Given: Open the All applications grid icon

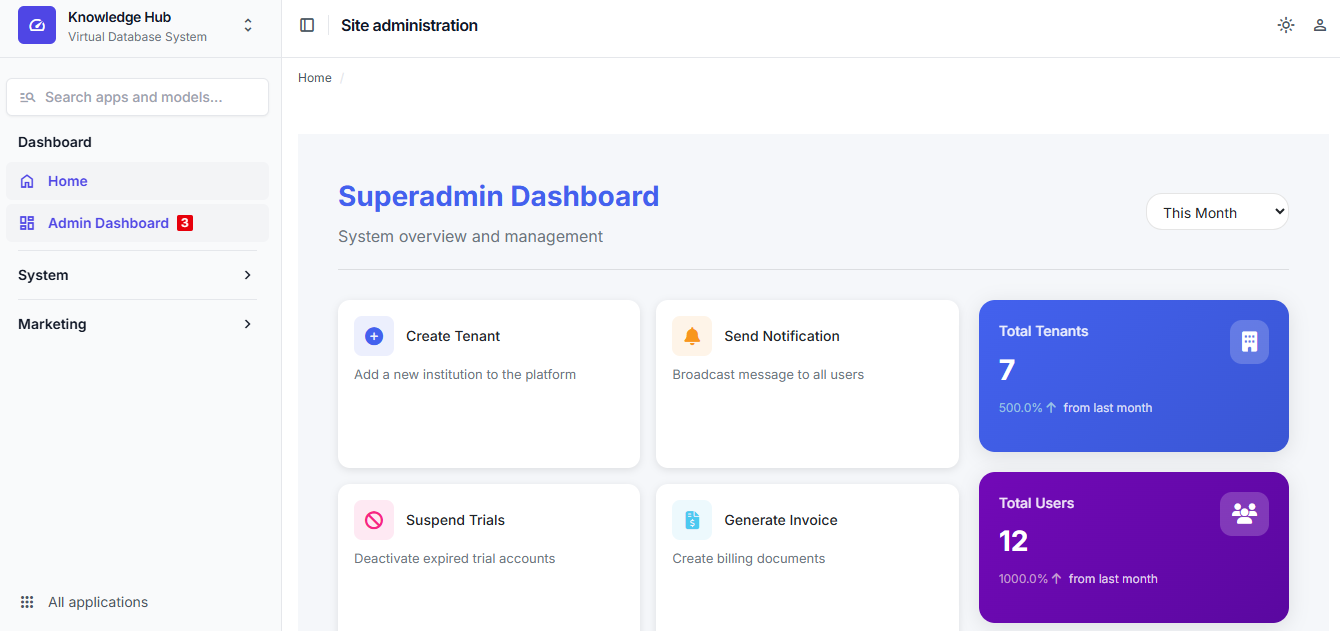Looking at the screenshot, I should point(27,602).
